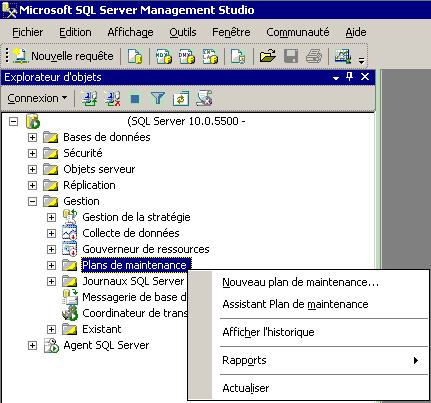Select the Journaux SQL Server tree item
The image size is (431, 403).
(133, 281)
